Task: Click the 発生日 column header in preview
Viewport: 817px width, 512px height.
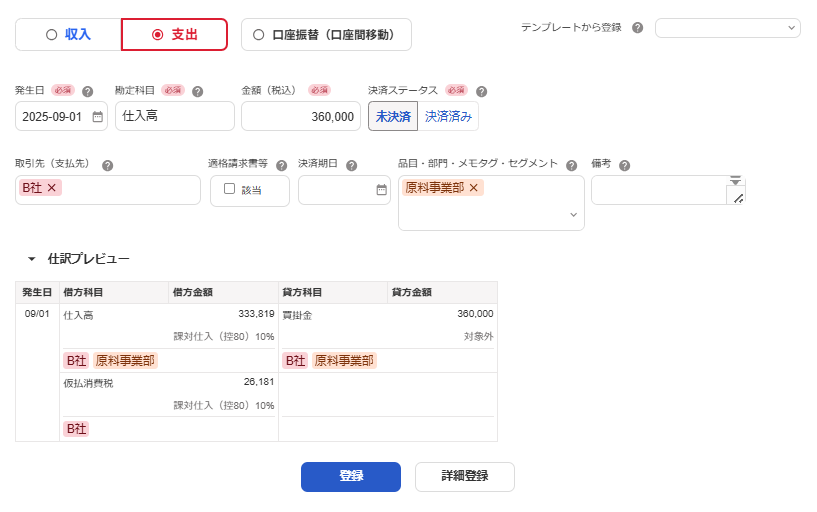Action: [x=37, y=293]
